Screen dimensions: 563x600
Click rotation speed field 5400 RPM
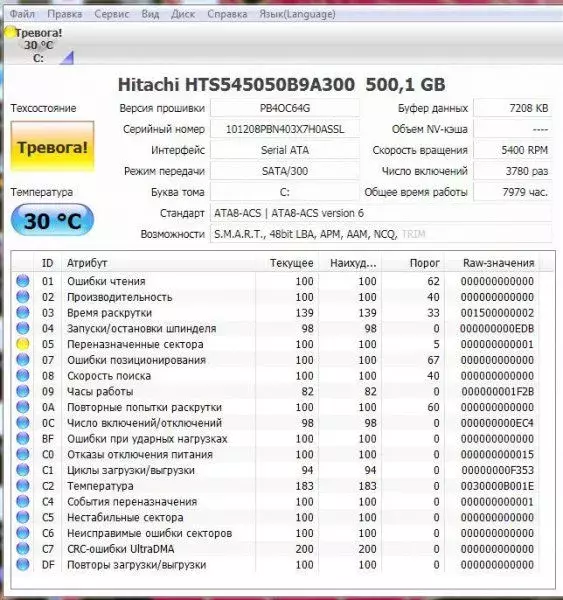512,150
